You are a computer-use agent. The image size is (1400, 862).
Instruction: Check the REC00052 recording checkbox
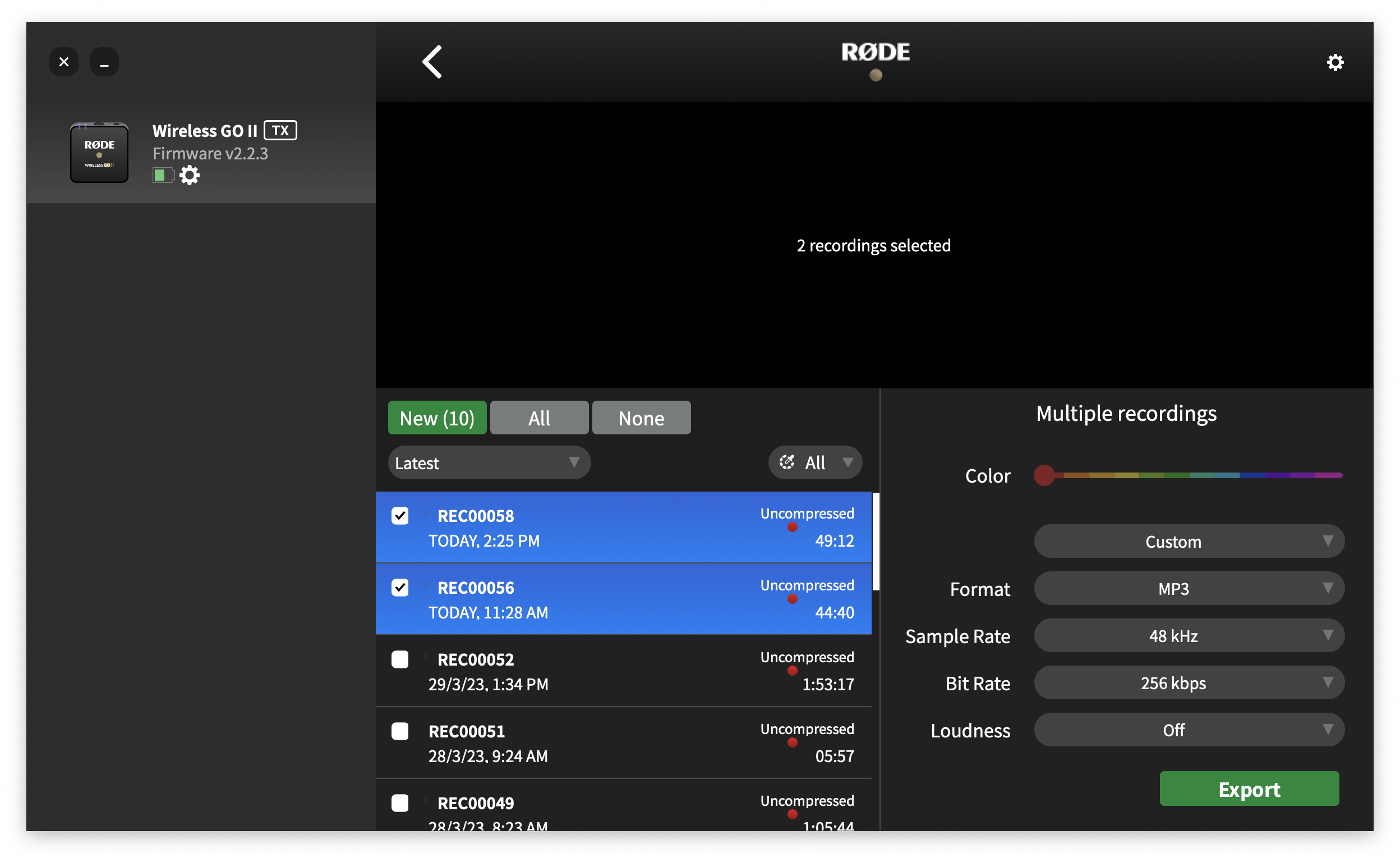400,659
